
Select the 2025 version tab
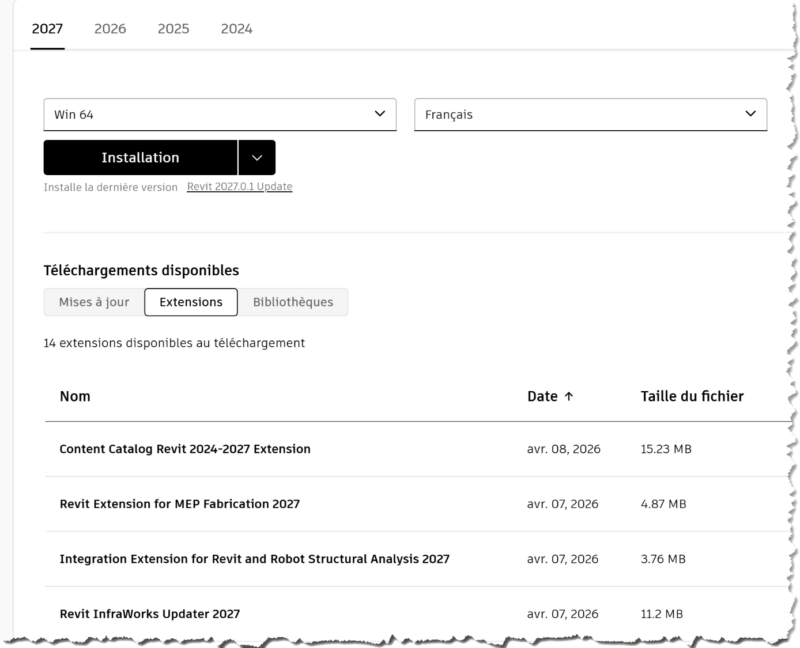(173, 29)
